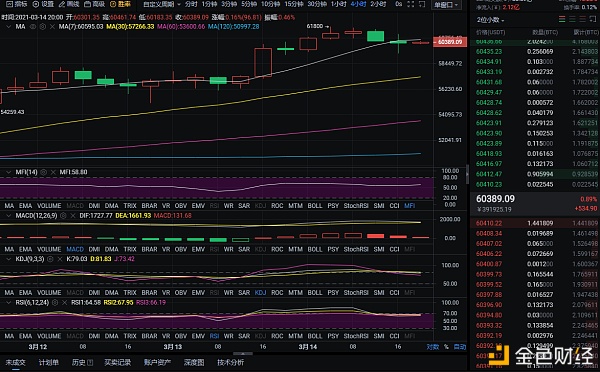Switch to 计划单 planned orders tab
Viewport: 600px width, 372px height.
(x=49, y=362)
